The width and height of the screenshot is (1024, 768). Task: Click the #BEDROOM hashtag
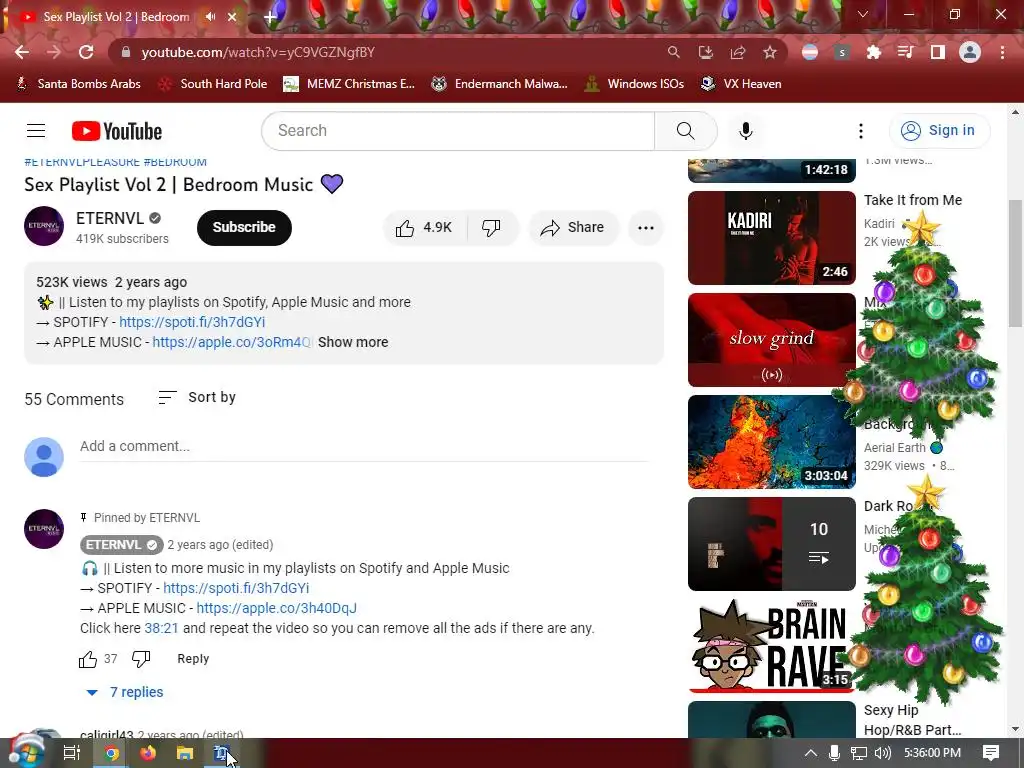175,162
